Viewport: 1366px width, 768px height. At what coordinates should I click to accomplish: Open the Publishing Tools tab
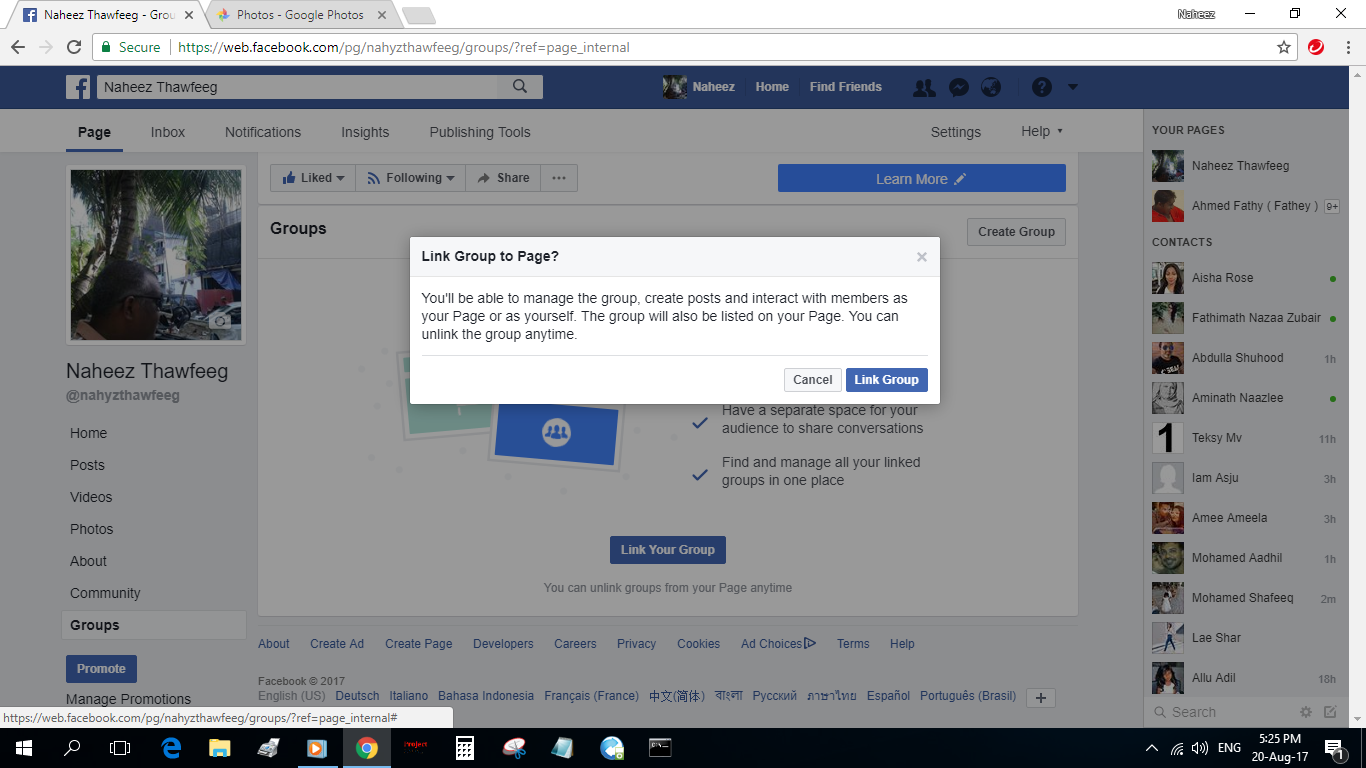(x=480, y=132)
